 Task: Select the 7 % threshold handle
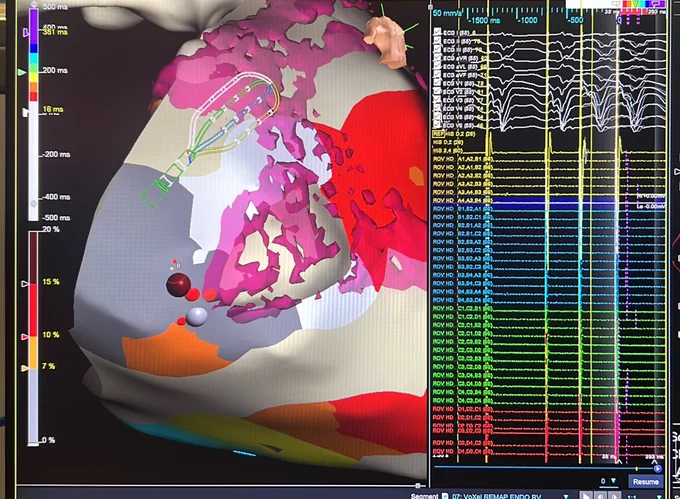point(25,368)
